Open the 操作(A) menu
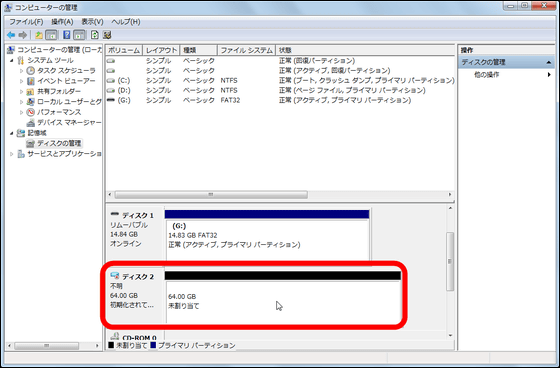This screenshot has height=368, width=560. (x=62, y=22)
